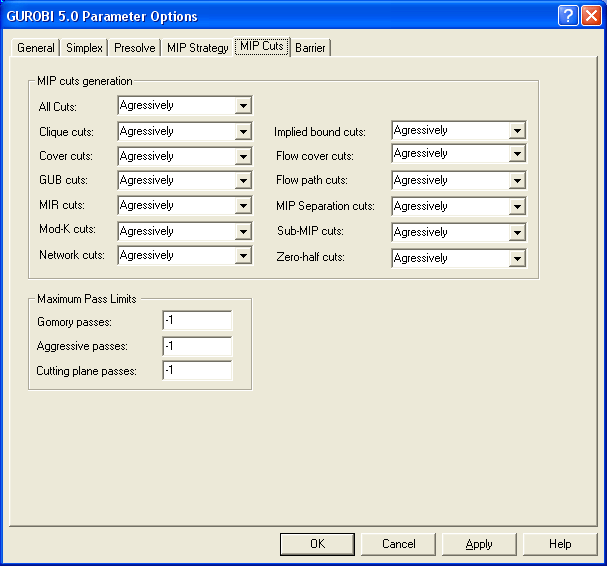Click the Cutting plane passes field

point(197,370)
